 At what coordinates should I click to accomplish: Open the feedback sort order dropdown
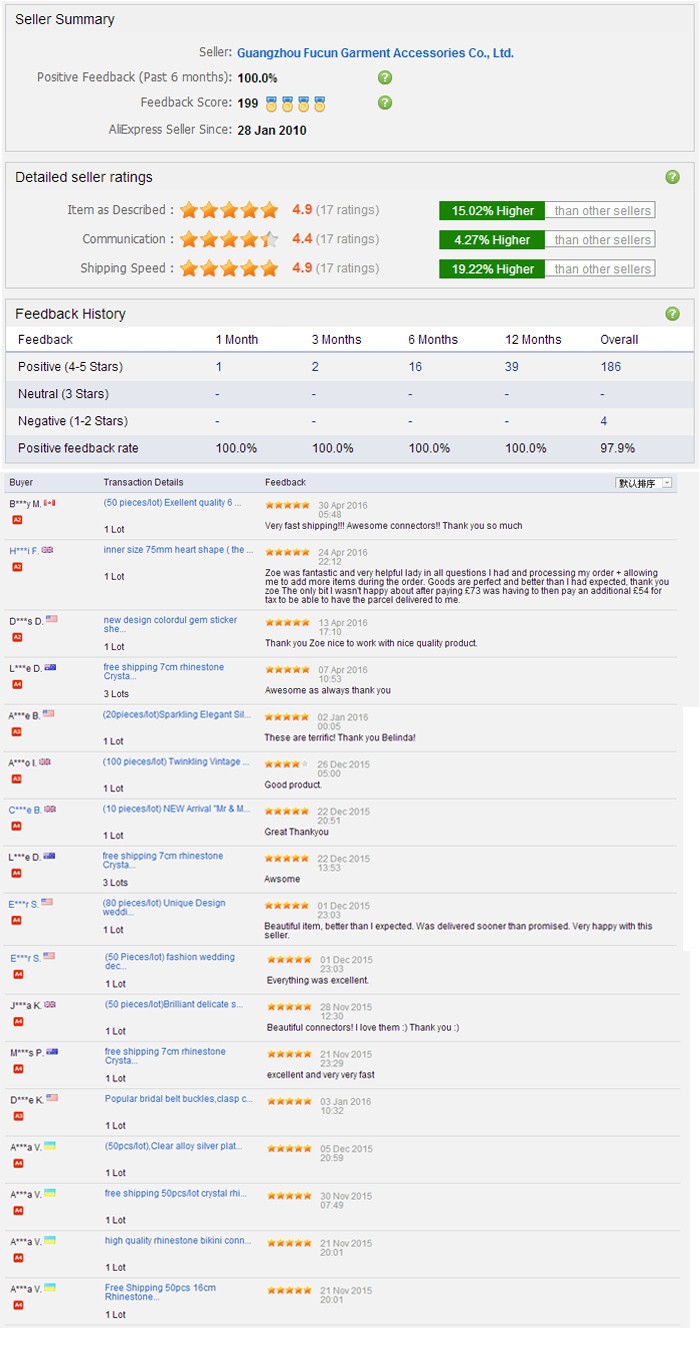pyautogui.click(x=645, y=483)
